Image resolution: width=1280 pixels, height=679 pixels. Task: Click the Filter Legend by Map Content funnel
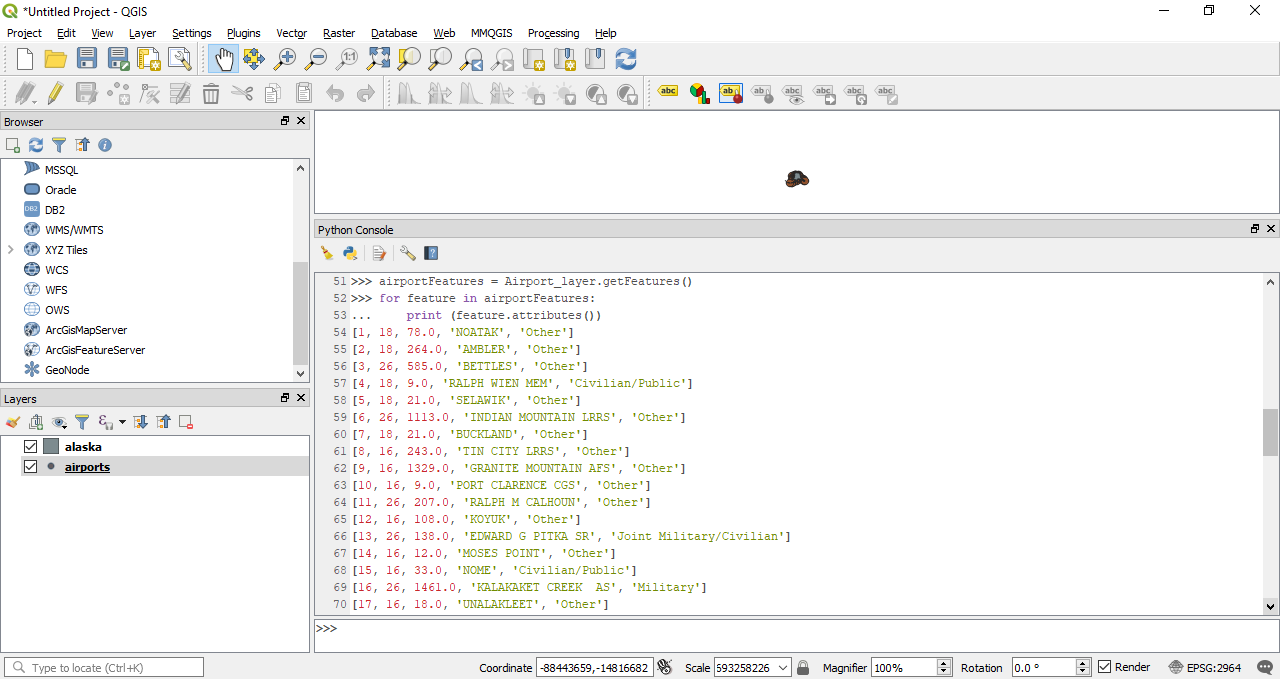82,422
